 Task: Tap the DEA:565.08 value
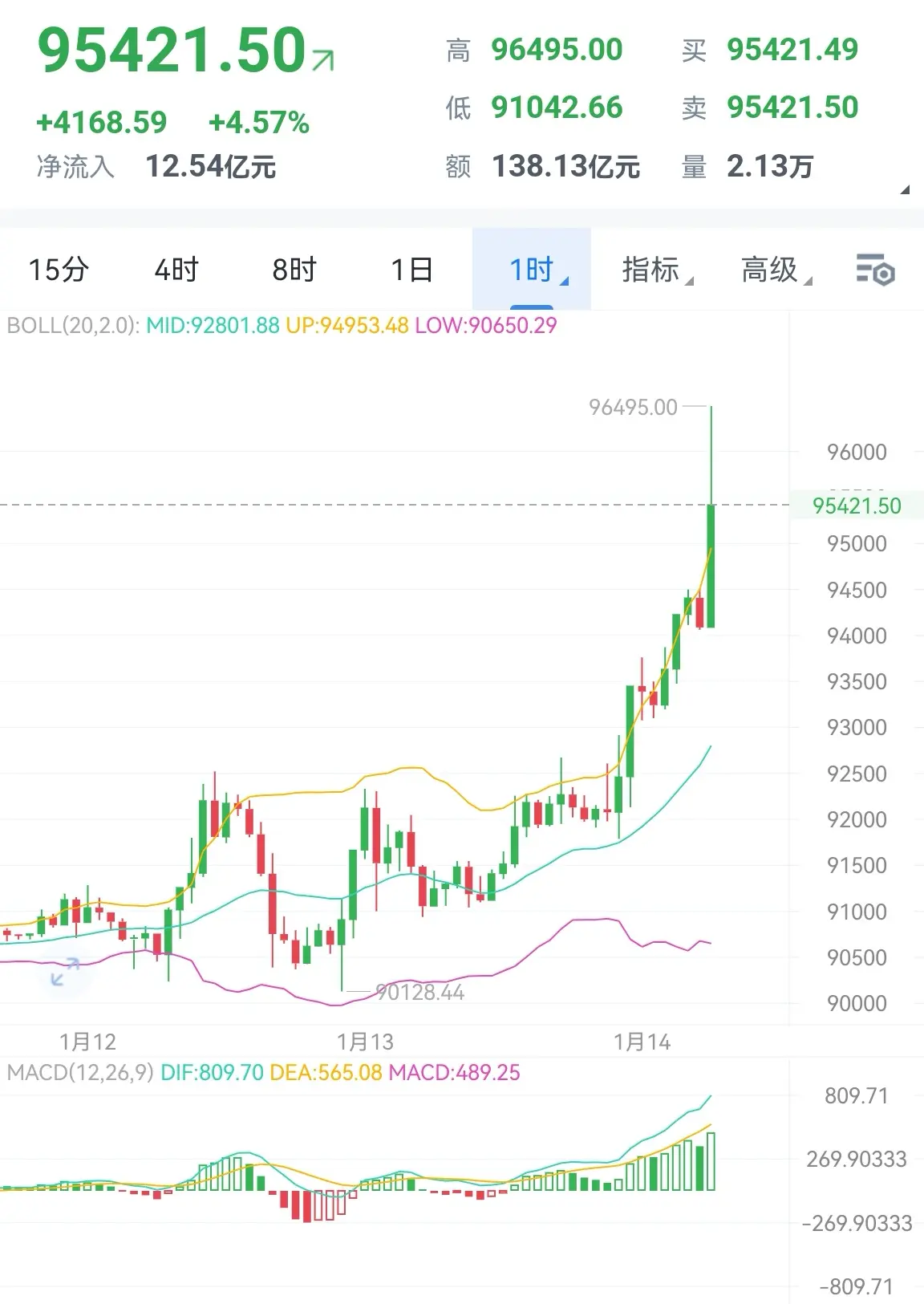tap(326, 1073)
